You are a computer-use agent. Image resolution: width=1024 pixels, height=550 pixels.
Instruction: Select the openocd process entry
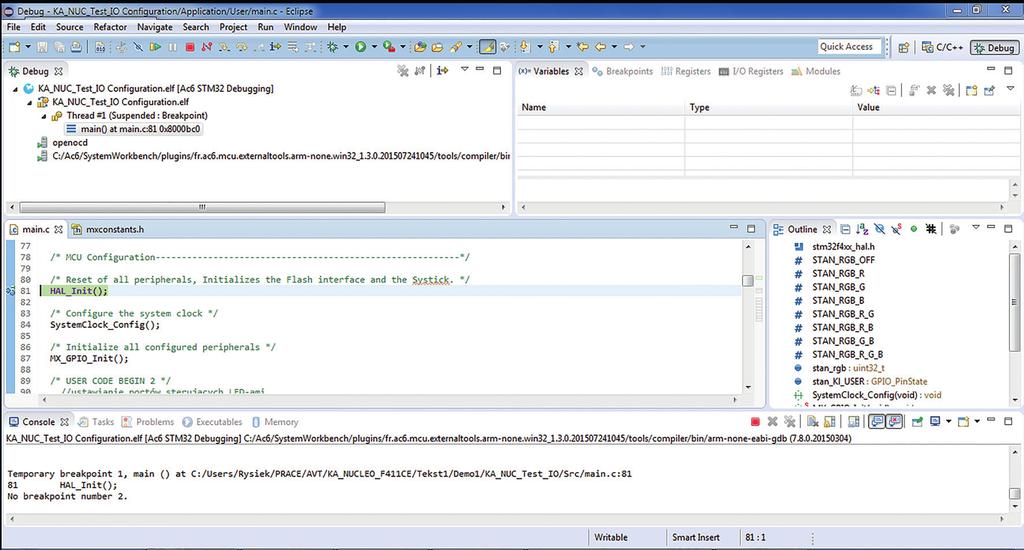[x=63, y=142]
